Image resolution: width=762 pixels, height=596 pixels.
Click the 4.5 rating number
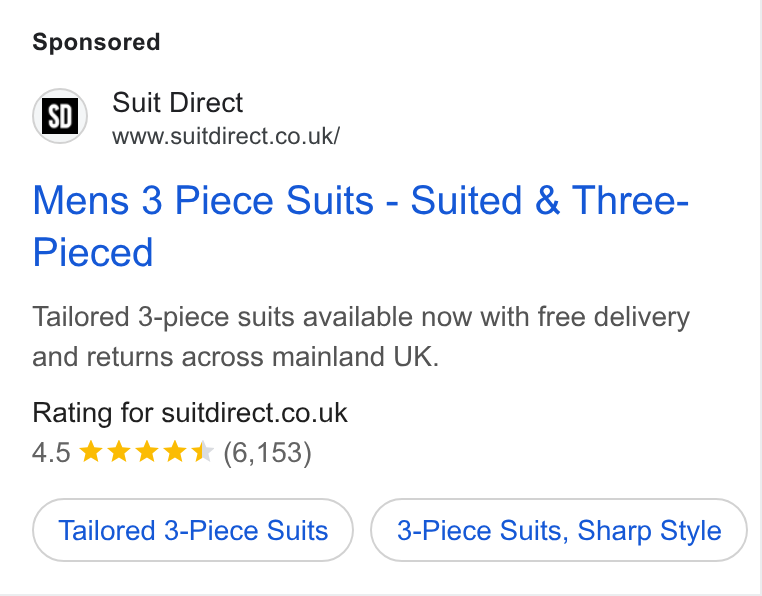pyautogui.click(x=51, y=453)
